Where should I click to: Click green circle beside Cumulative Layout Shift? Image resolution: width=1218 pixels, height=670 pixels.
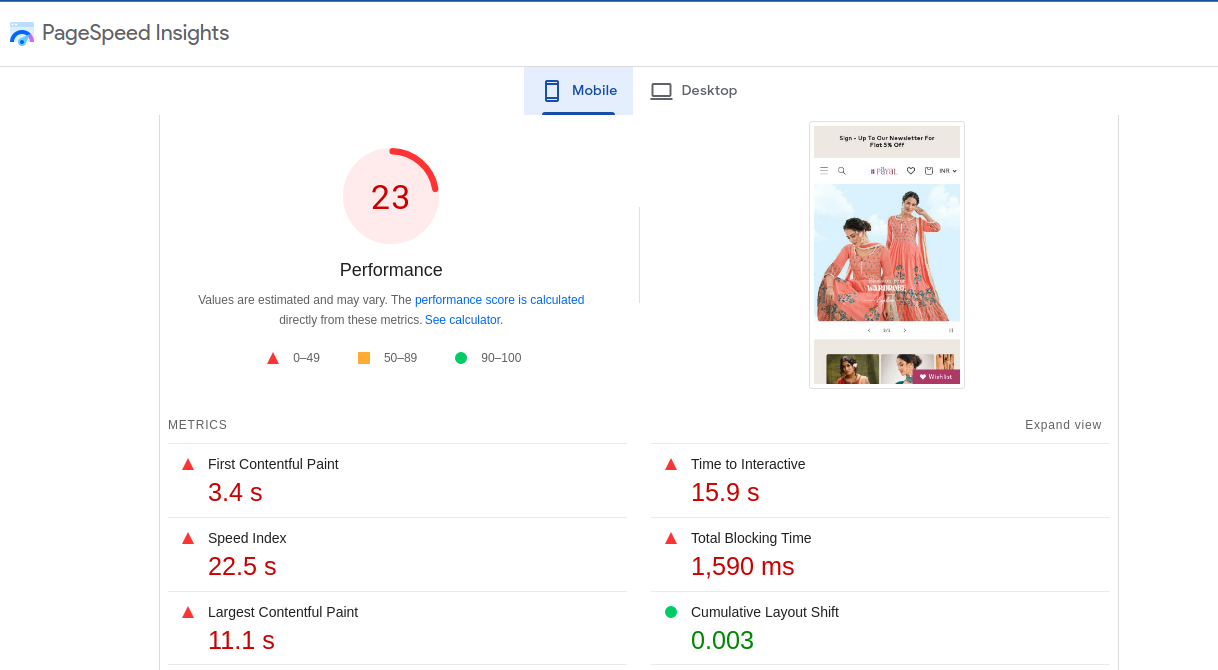click(670, 611)
